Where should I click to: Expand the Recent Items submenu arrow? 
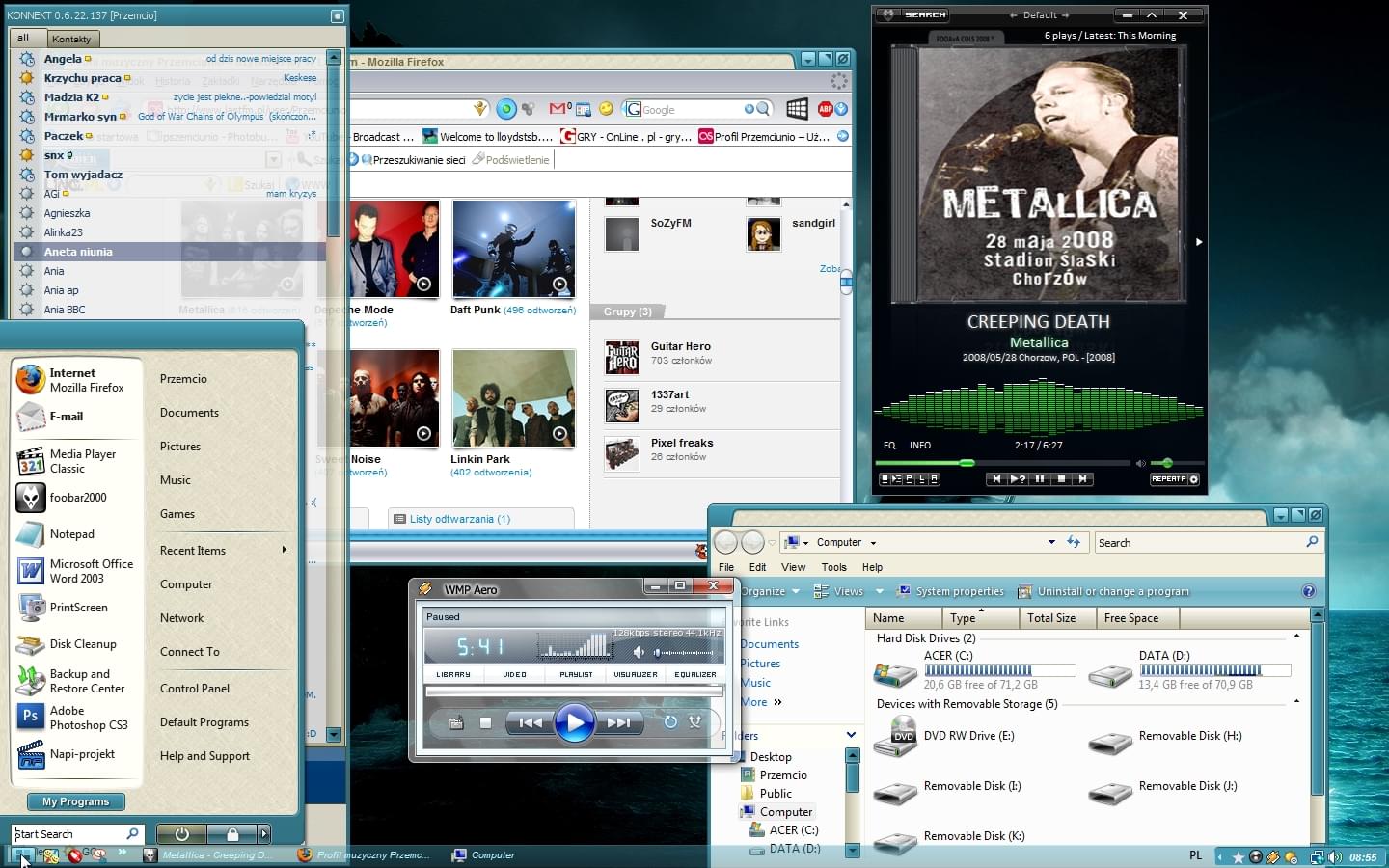284,550
